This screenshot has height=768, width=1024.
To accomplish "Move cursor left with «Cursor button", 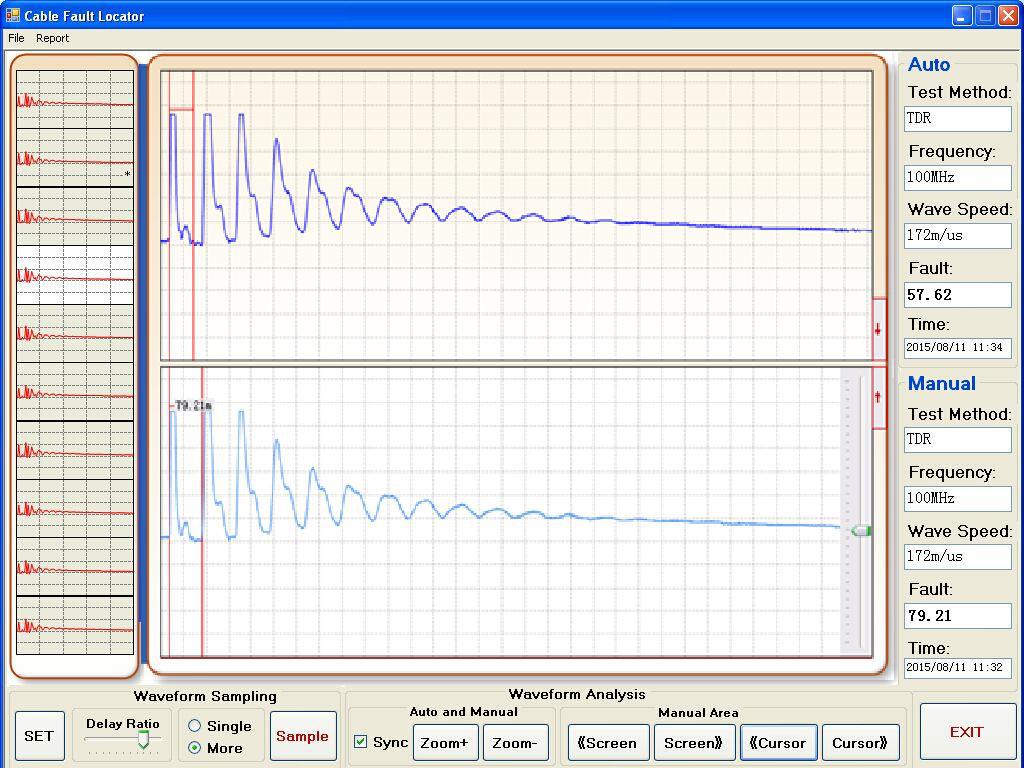I will 778,743.
